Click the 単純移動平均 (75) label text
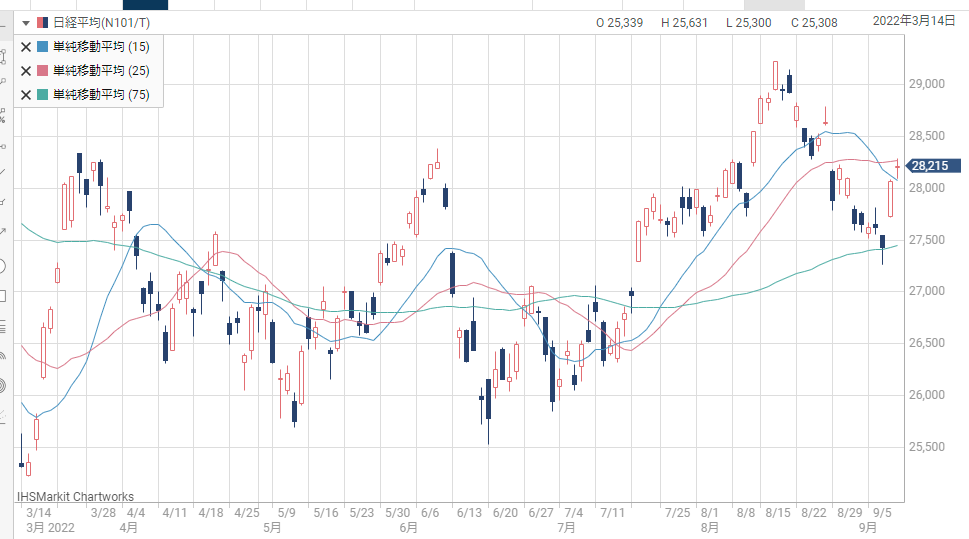969x539 pixels. click(x=102, y=95)
